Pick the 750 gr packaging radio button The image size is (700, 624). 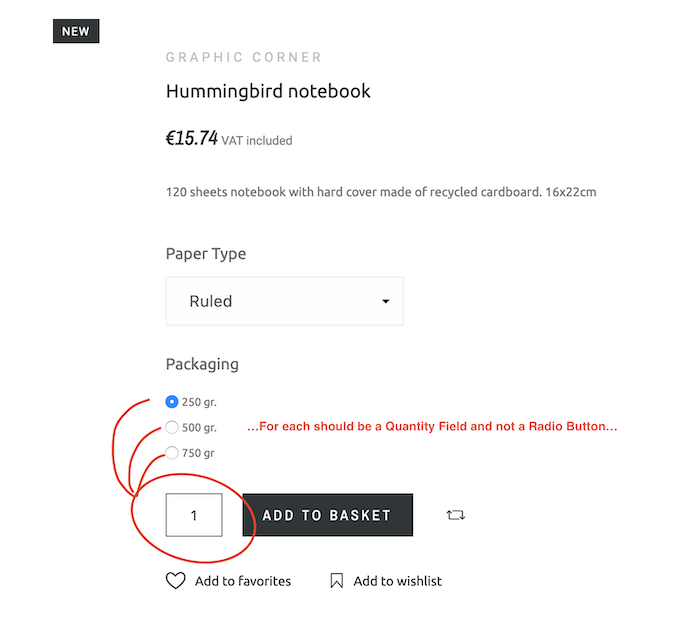click(172, 453)
